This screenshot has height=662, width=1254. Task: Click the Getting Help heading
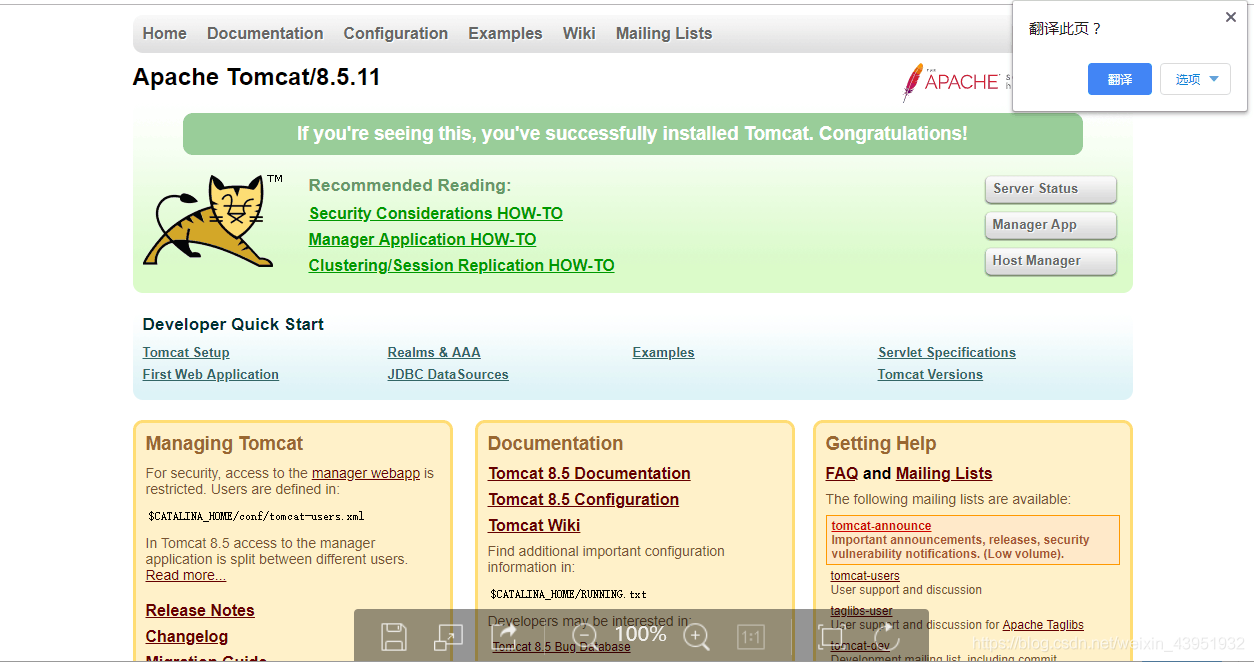click(x=881, y=443)
